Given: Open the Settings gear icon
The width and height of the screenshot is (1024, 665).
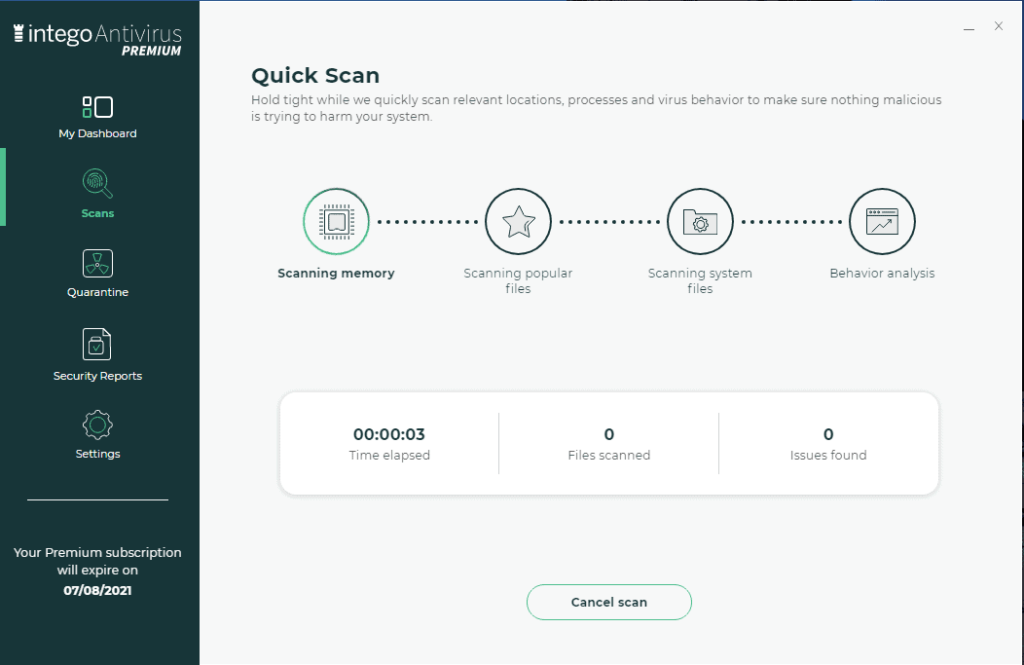Looking at the screenshot, I should point(97,425).
